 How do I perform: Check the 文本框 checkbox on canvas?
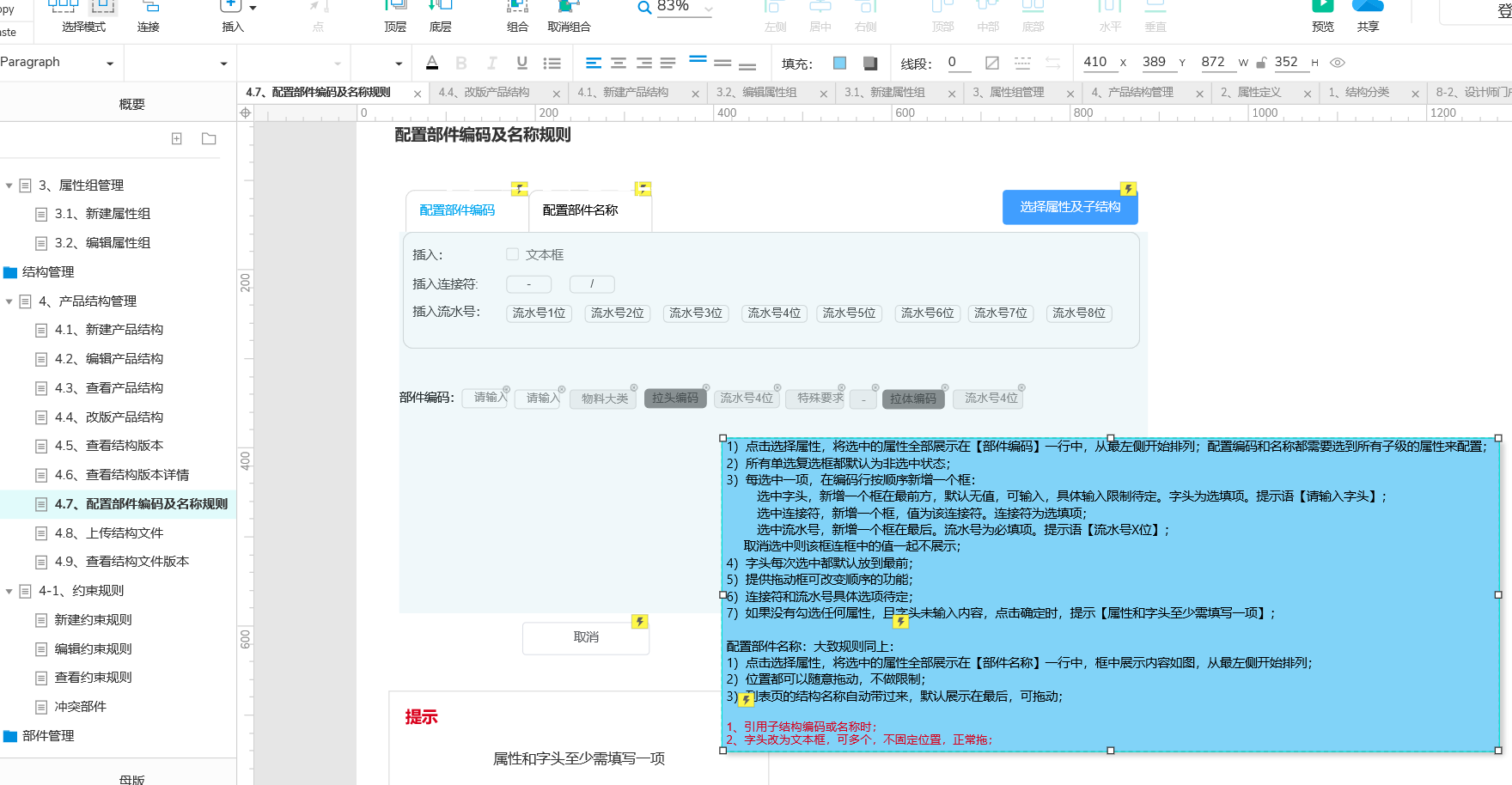513,254
